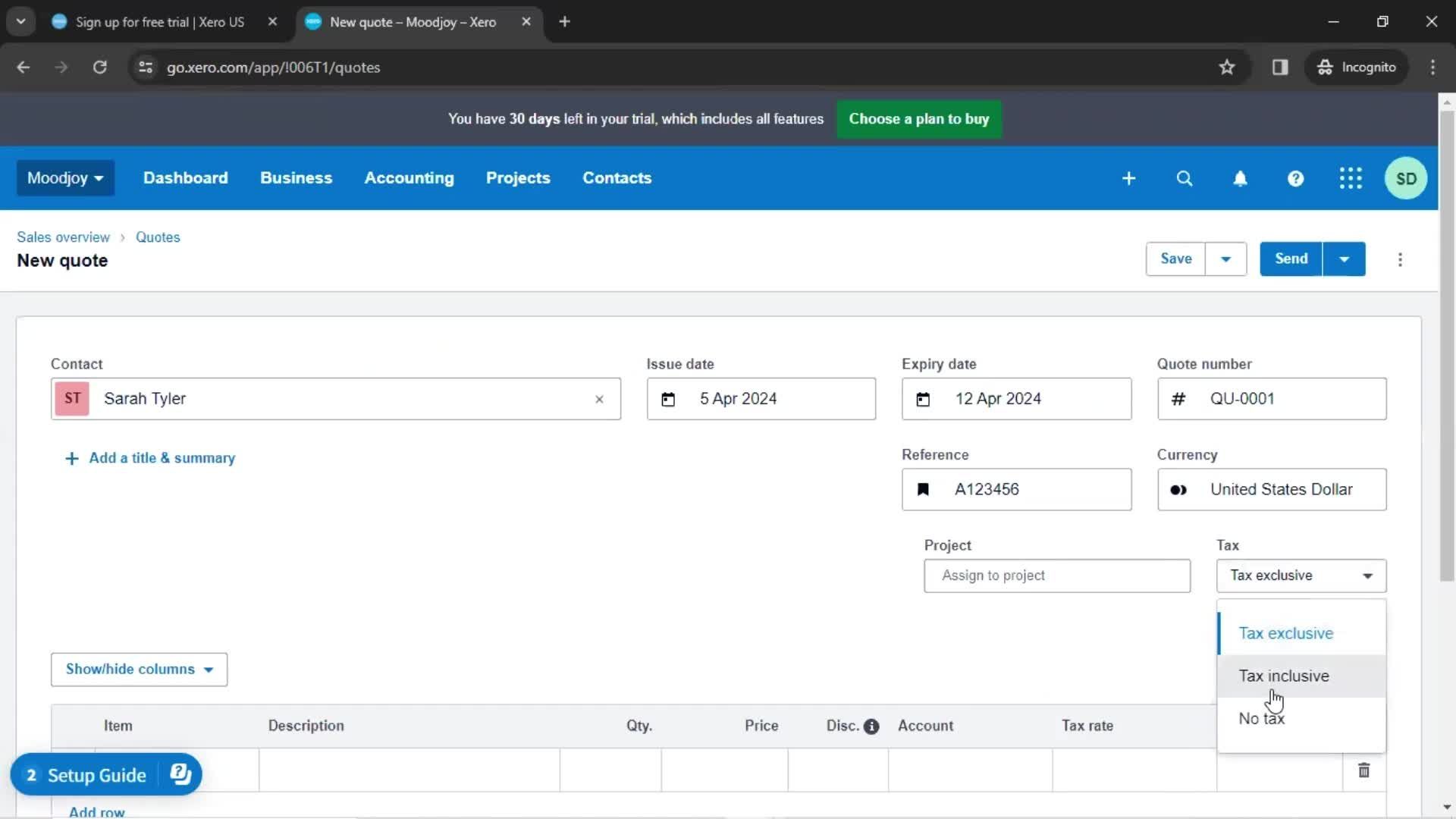Open a new browser tab

click(x=564, y=22)
